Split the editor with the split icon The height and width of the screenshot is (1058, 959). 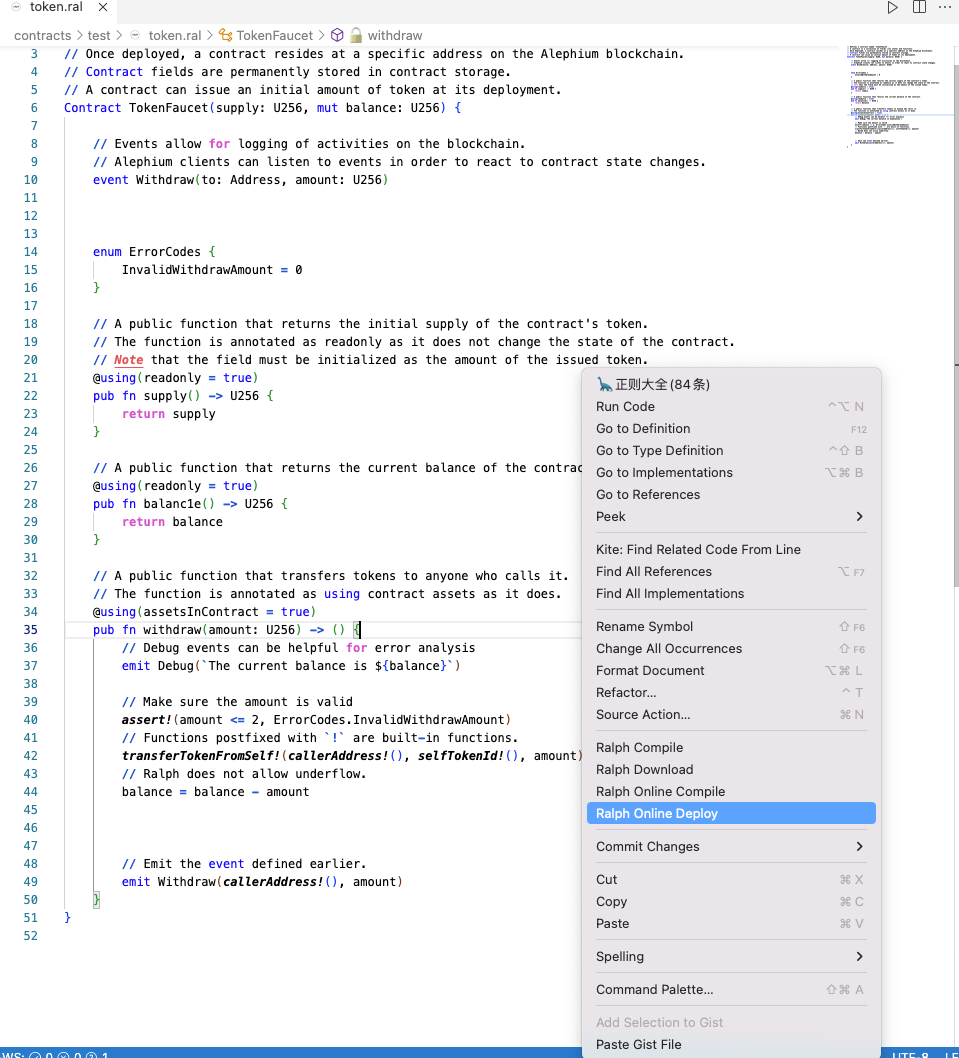(919, 7)
